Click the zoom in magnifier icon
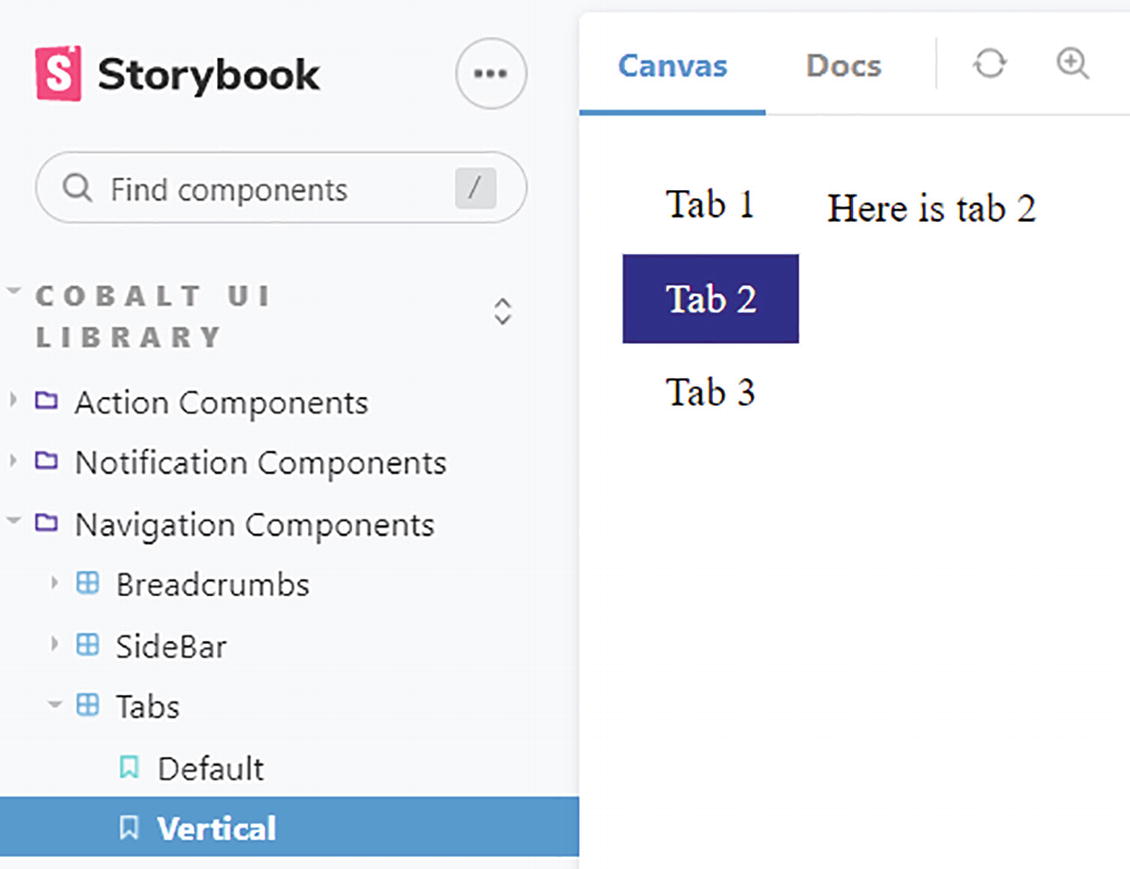 coord(1072,65)
